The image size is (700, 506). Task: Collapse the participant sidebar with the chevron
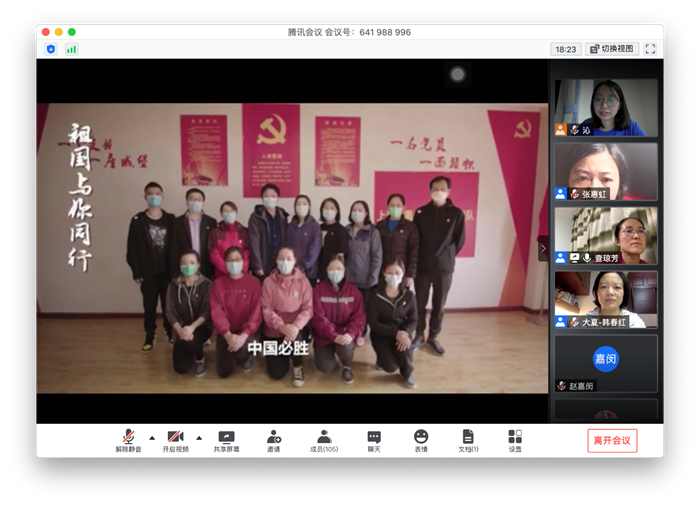pyautogui.click(x=543, y=248)
